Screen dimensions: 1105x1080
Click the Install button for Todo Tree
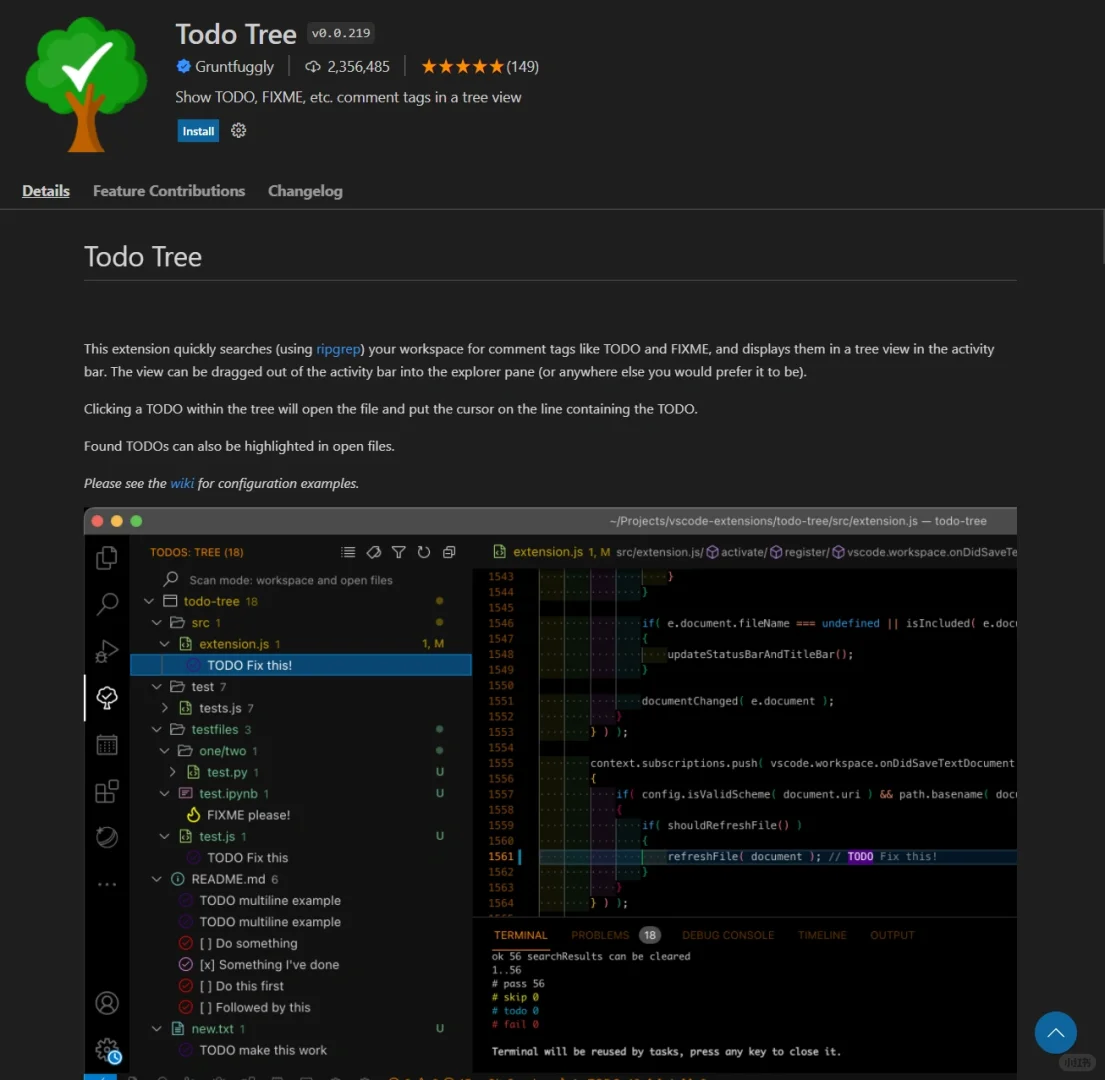pos(197,131)
